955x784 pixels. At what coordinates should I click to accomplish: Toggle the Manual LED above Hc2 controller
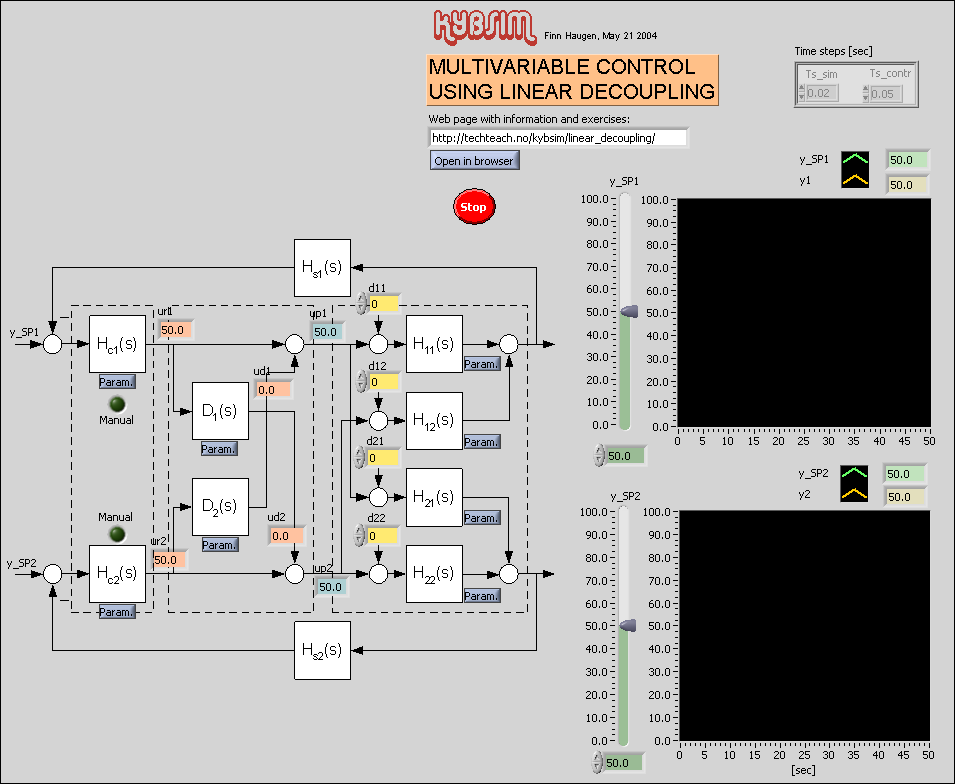pyautogui.click(x=116, y=533)
